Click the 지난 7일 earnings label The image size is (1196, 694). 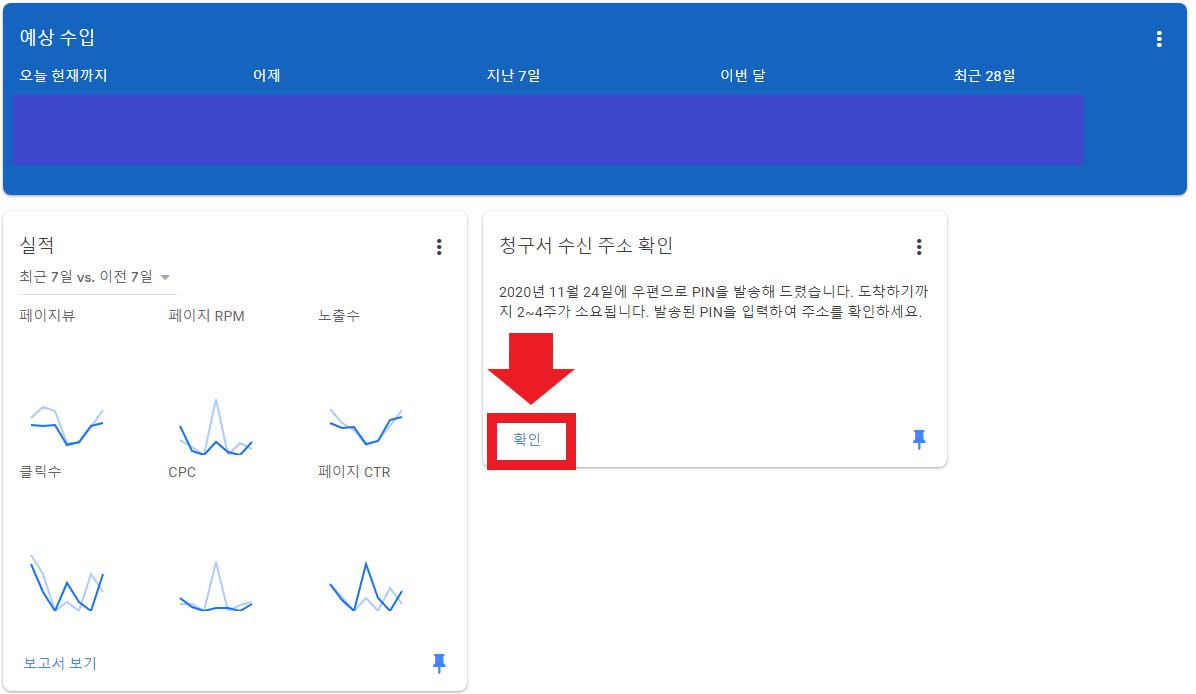513,76
